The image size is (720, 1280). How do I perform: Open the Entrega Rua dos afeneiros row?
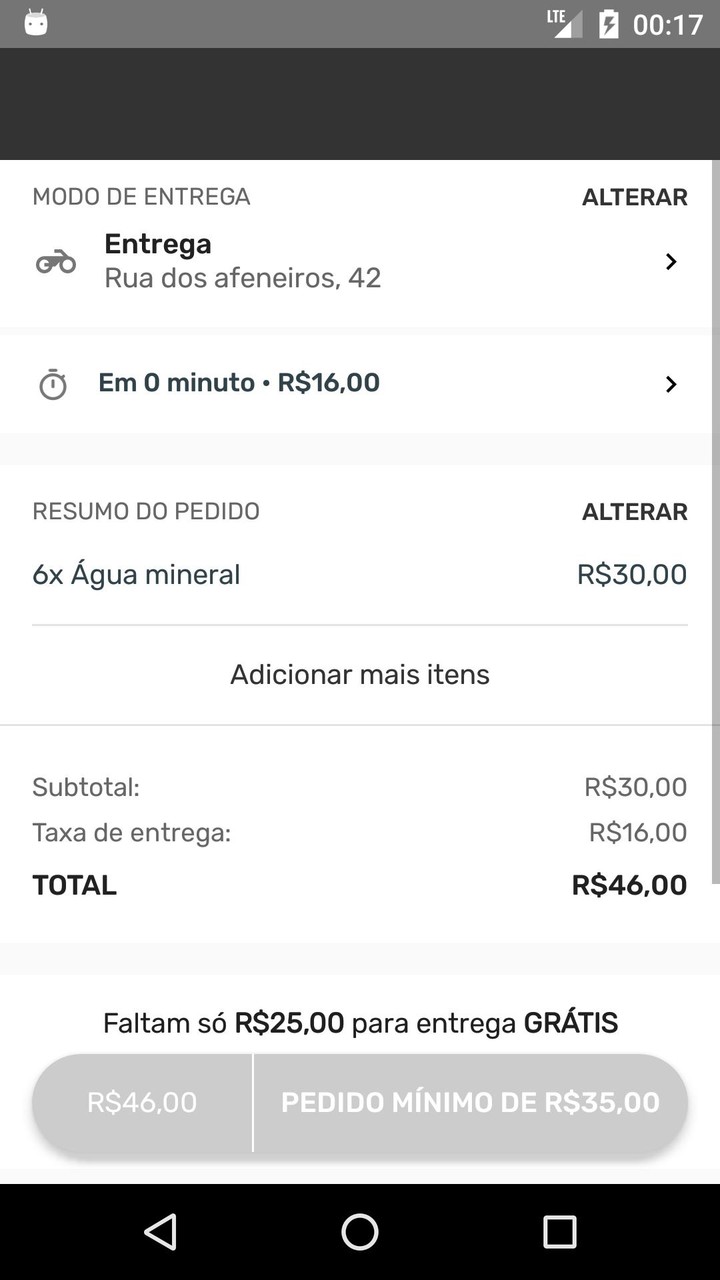coord(243,261)
